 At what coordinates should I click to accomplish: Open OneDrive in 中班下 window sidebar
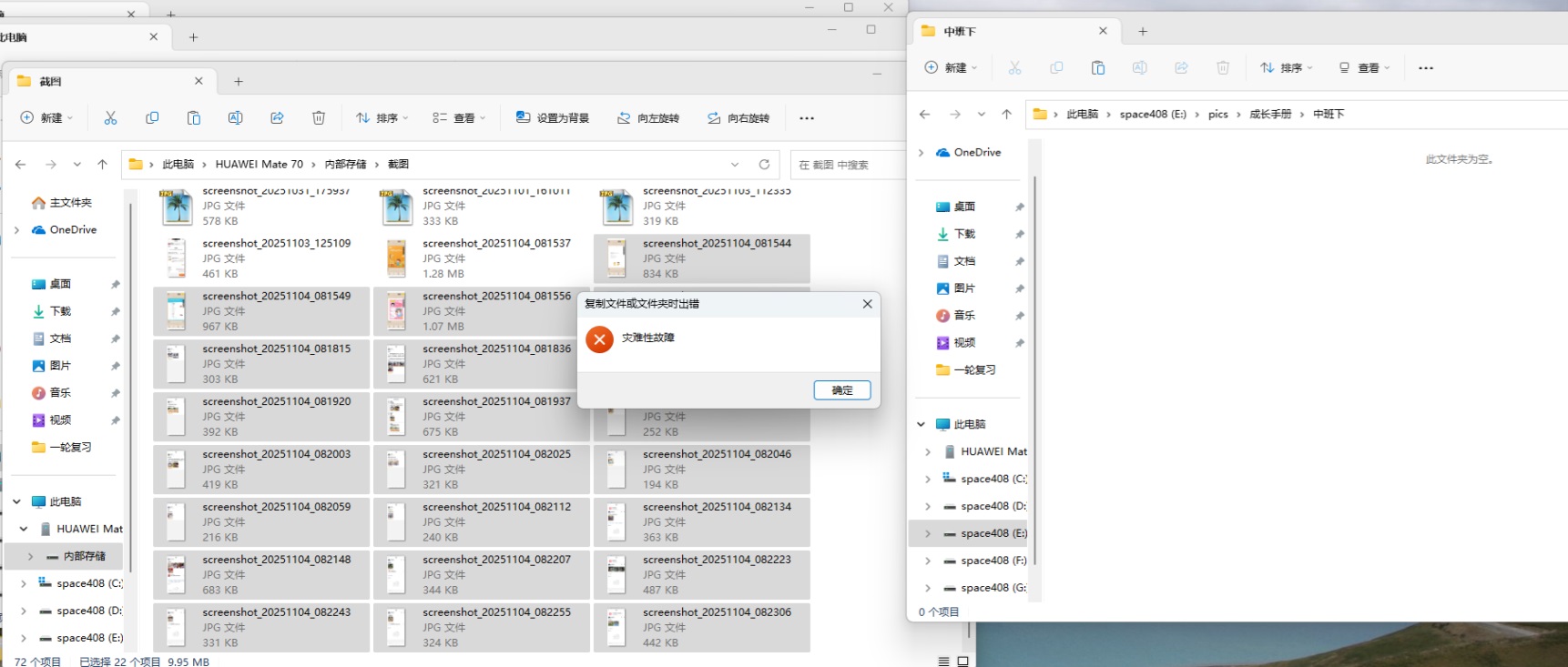(x=969, y=152)
